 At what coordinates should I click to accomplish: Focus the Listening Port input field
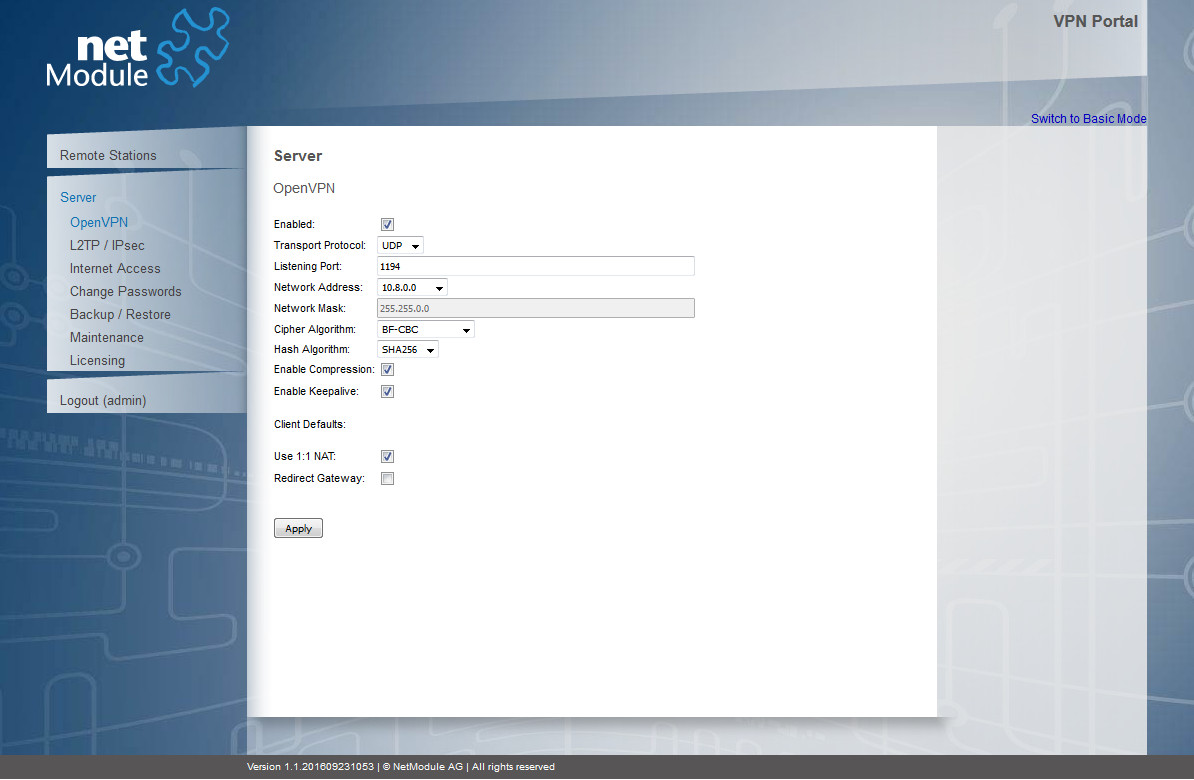536,267
